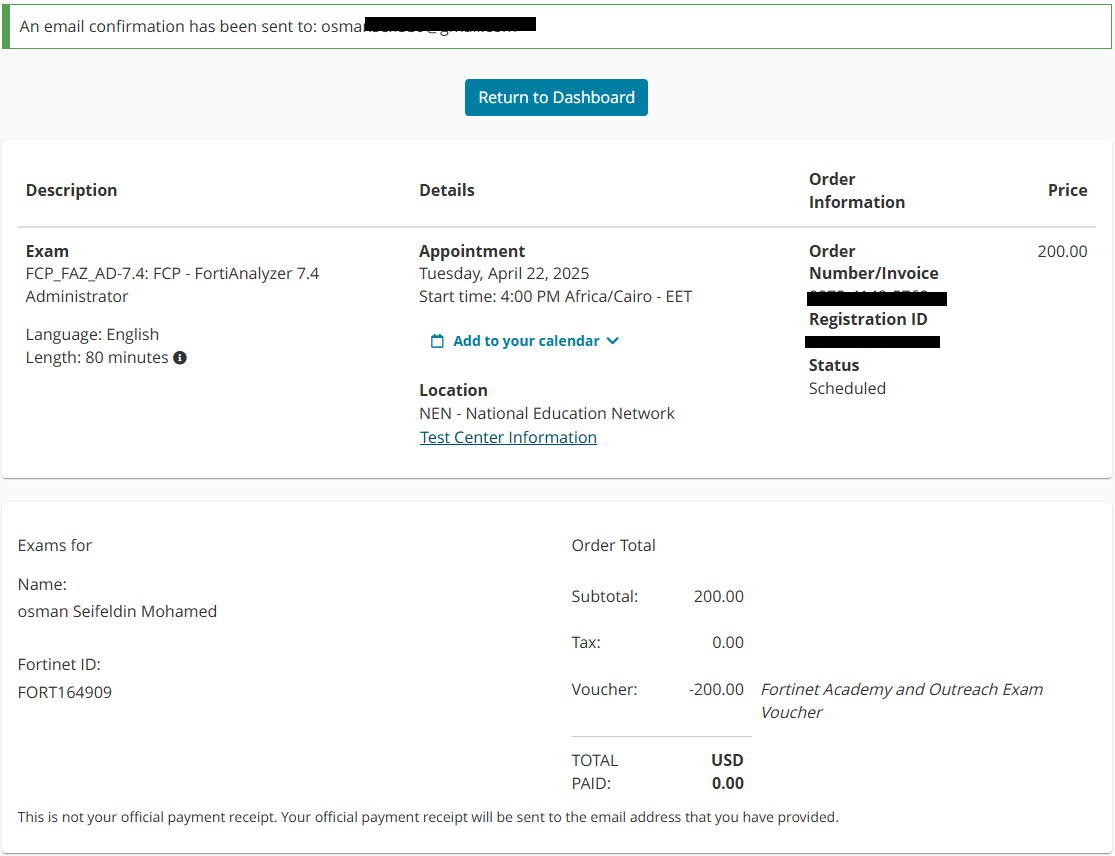Viewport: 1115px width, 856px height.
Task: Select the Fortinet ID value FORT164909
Action: click(65, 692)
